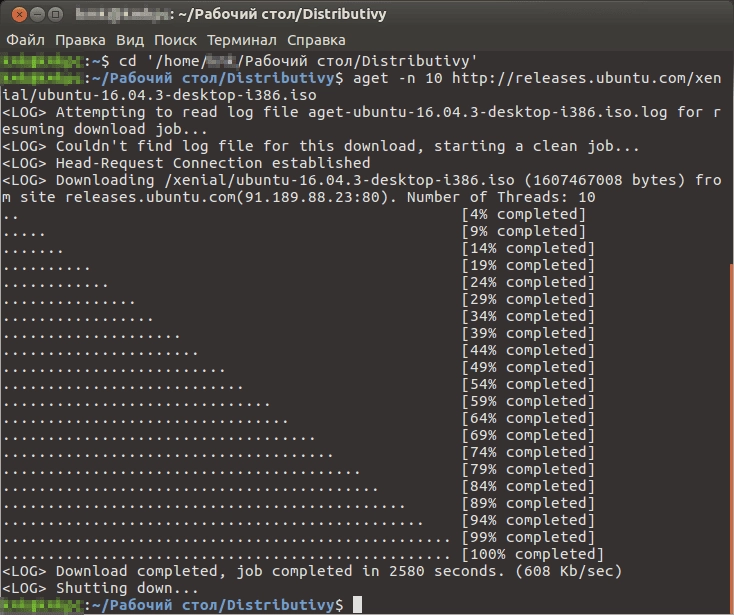Click the '[94% completed]' progress line
This screenshot has height=615, width=734.
point(298,520)
